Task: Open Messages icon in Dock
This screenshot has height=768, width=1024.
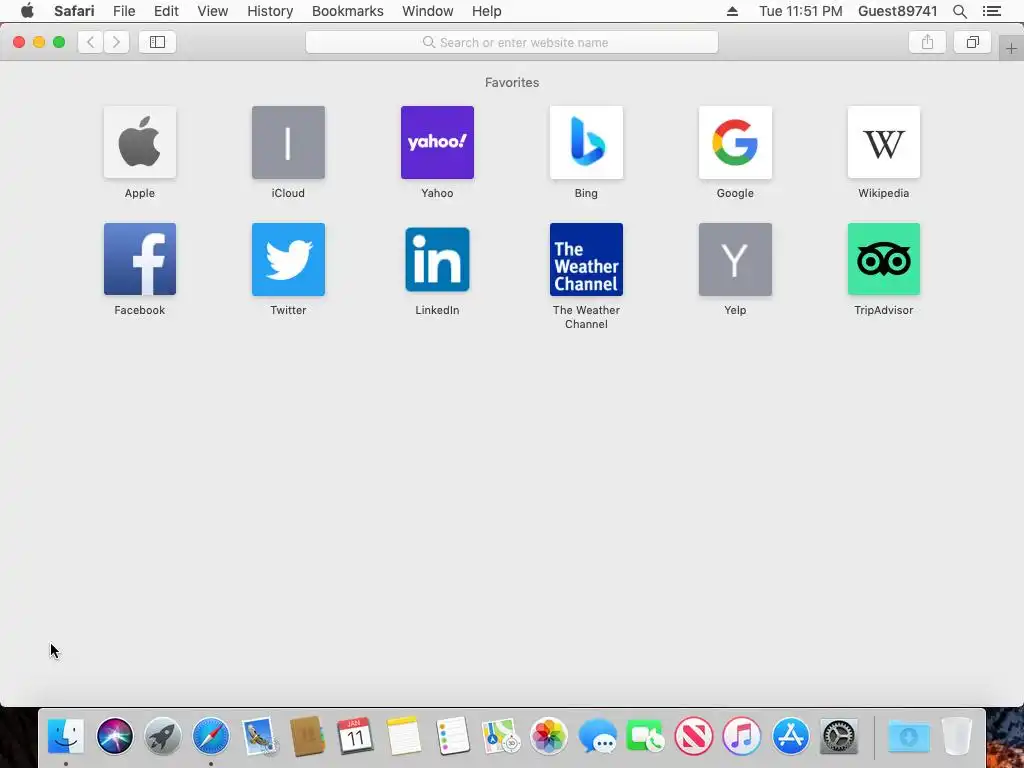Action: click(597, 736)
